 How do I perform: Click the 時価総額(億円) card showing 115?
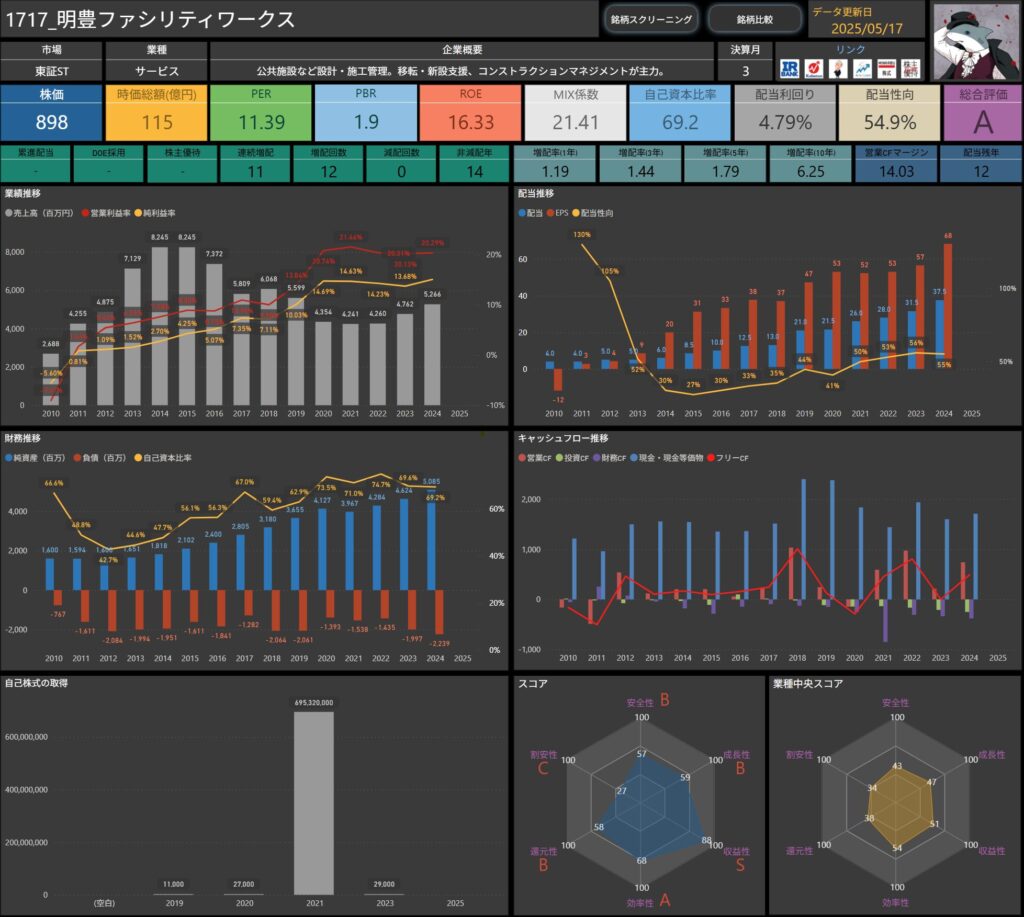click(x=157, y=112)
